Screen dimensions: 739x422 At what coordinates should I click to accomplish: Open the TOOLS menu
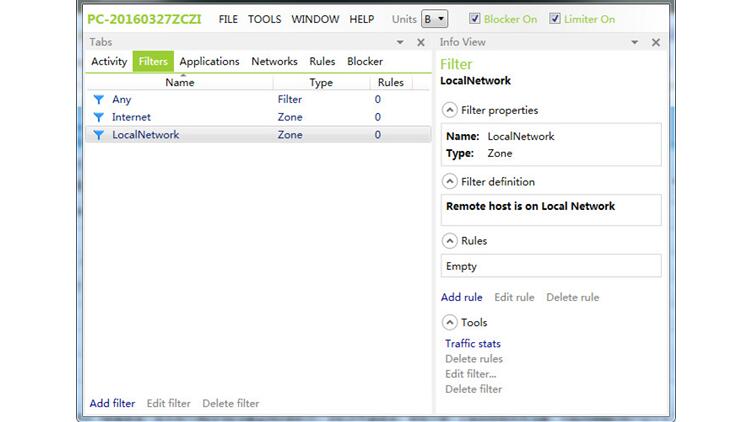click(264, 19)
